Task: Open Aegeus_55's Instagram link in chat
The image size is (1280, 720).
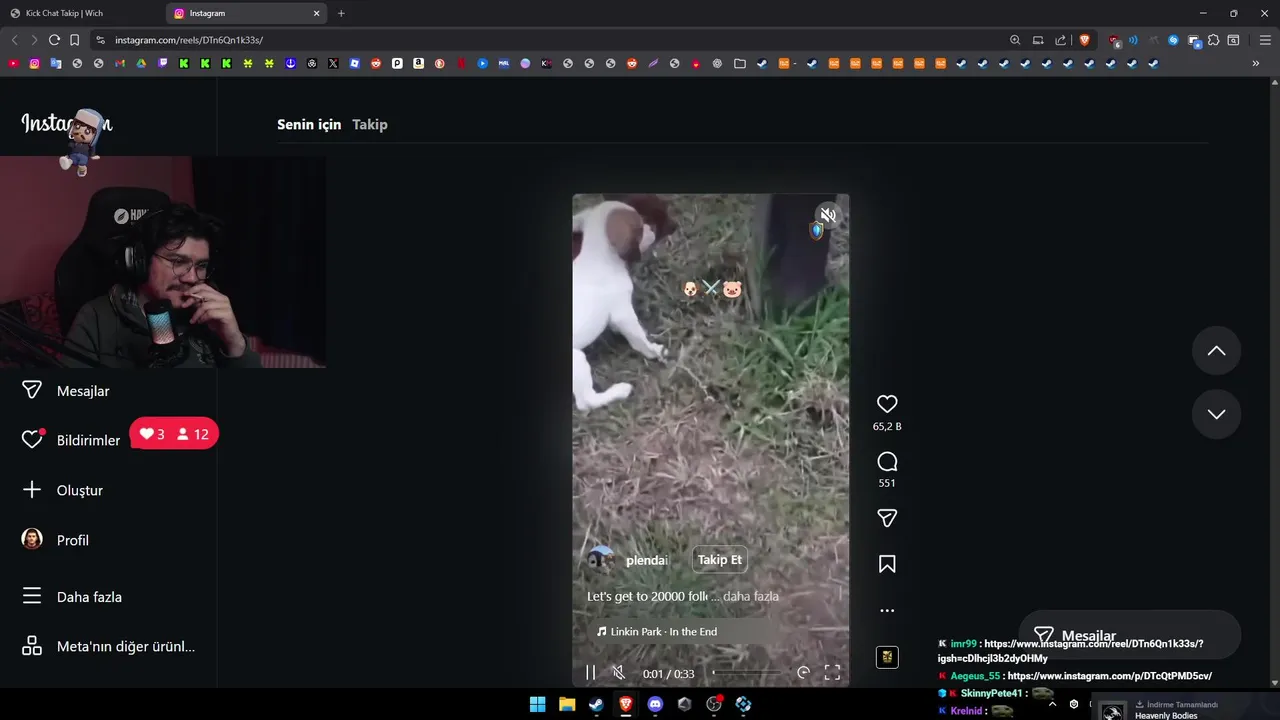Action: click(1109, 676)
